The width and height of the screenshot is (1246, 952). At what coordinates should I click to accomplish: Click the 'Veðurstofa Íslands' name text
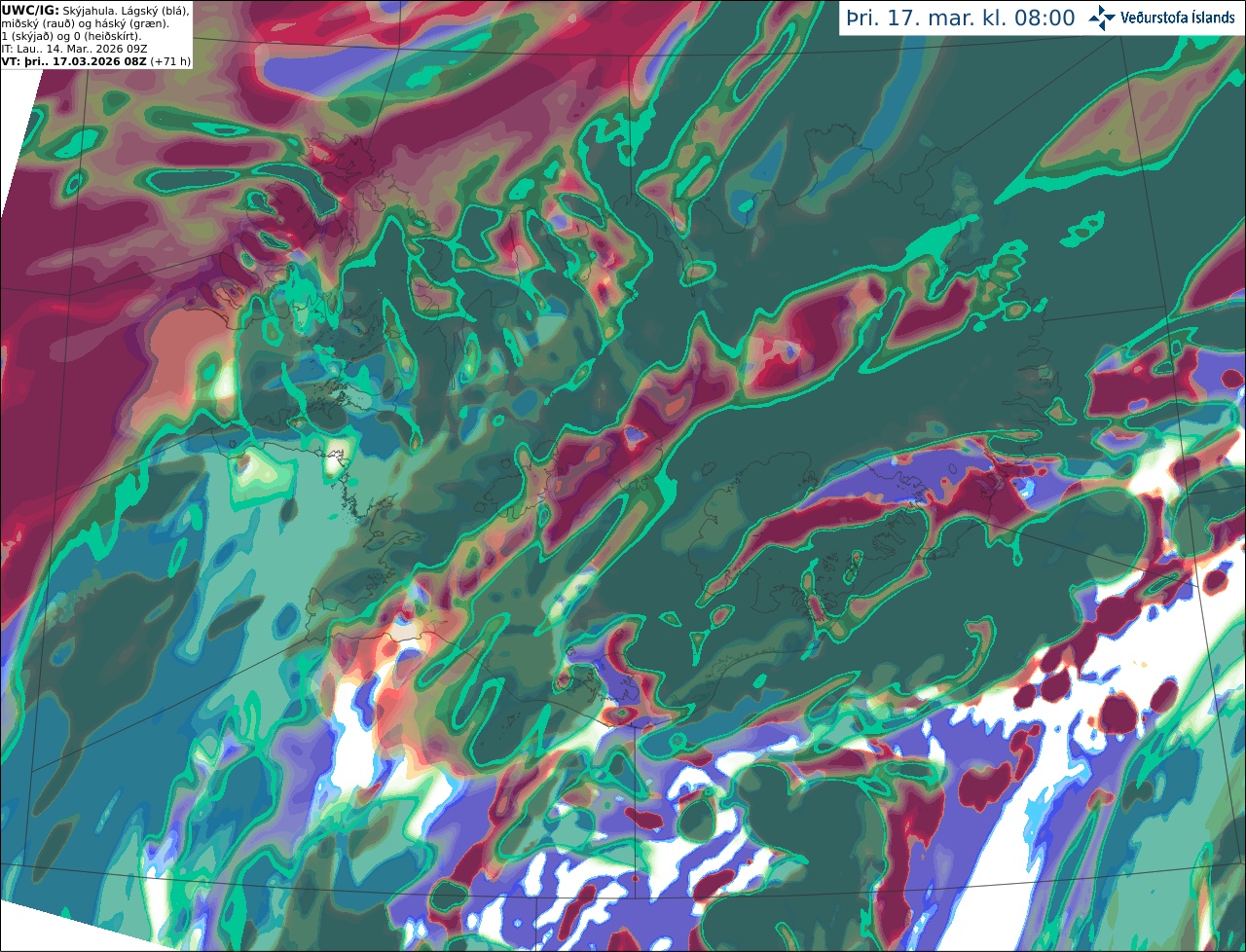click(1177, 18)
